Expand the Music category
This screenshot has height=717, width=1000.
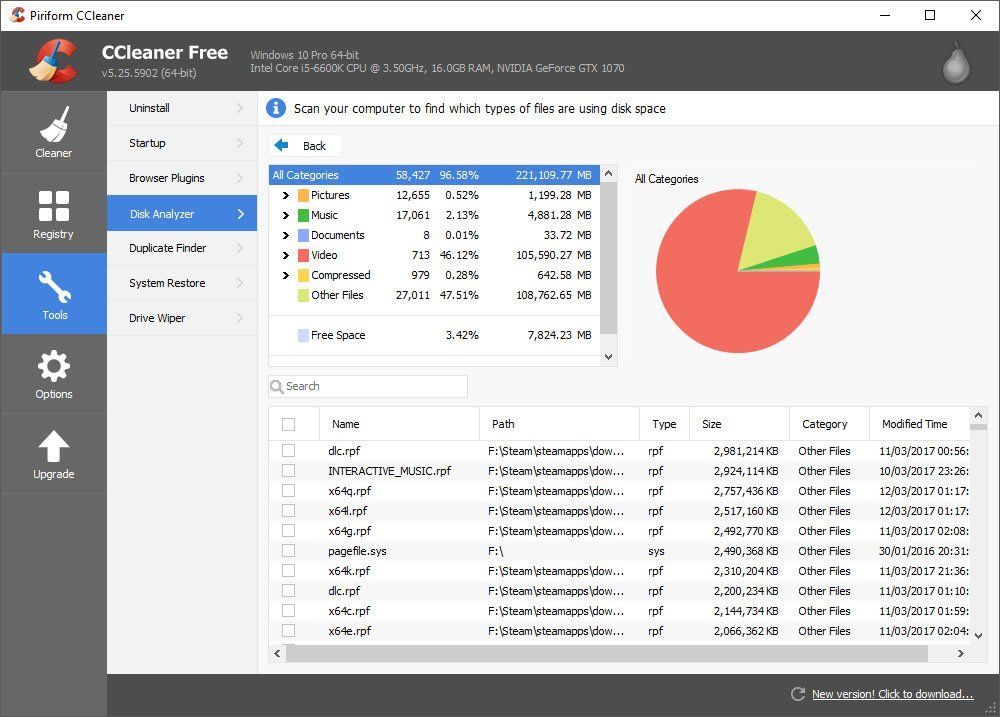pyautogui.click(x=286, y=215)
